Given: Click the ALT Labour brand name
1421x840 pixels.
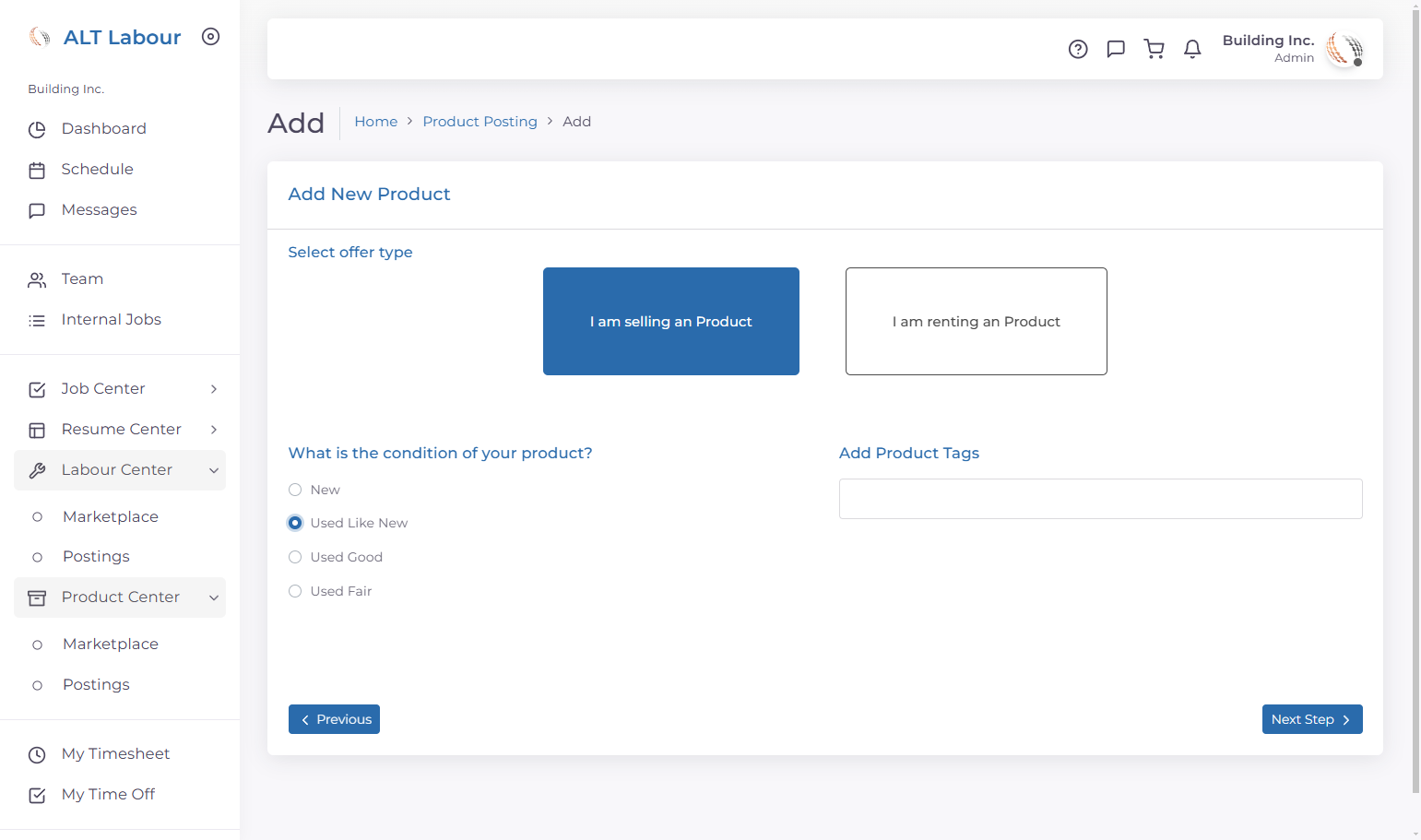Looking at the screenshot, I should [123, 37].
